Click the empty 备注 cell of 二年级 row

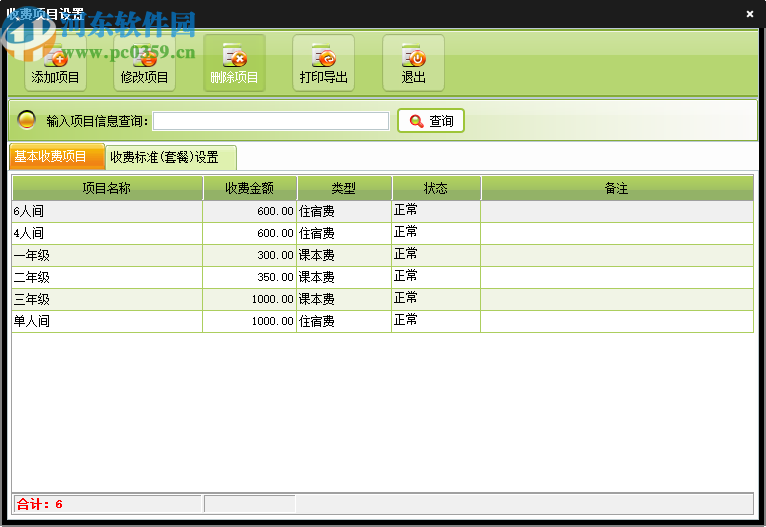[x=617, y=277]
